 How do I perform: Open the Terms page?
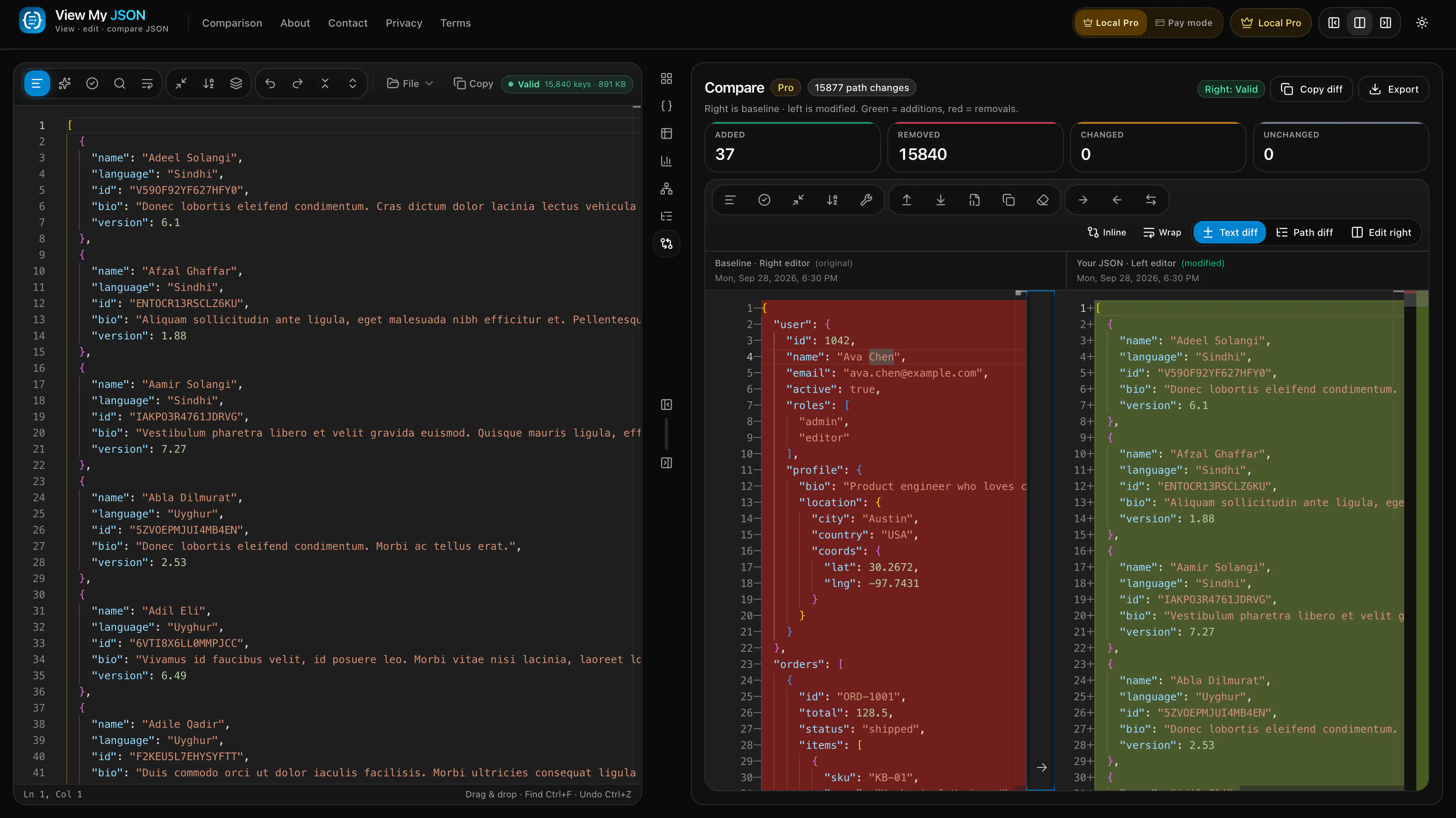point(455,23)
